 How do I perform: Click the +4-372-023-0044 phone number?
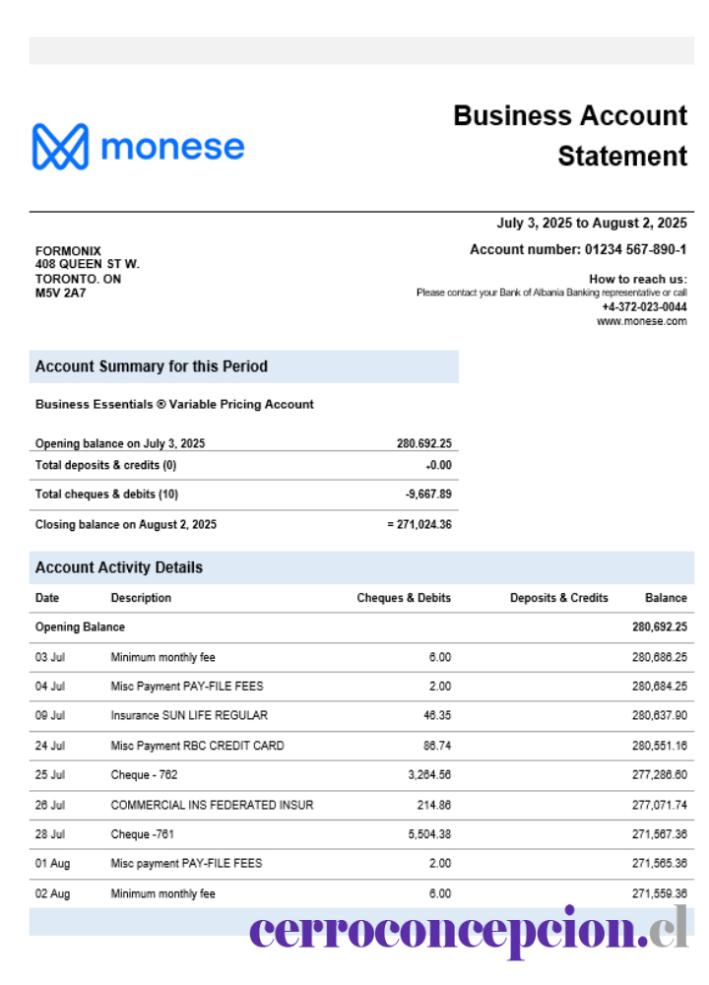644,307
